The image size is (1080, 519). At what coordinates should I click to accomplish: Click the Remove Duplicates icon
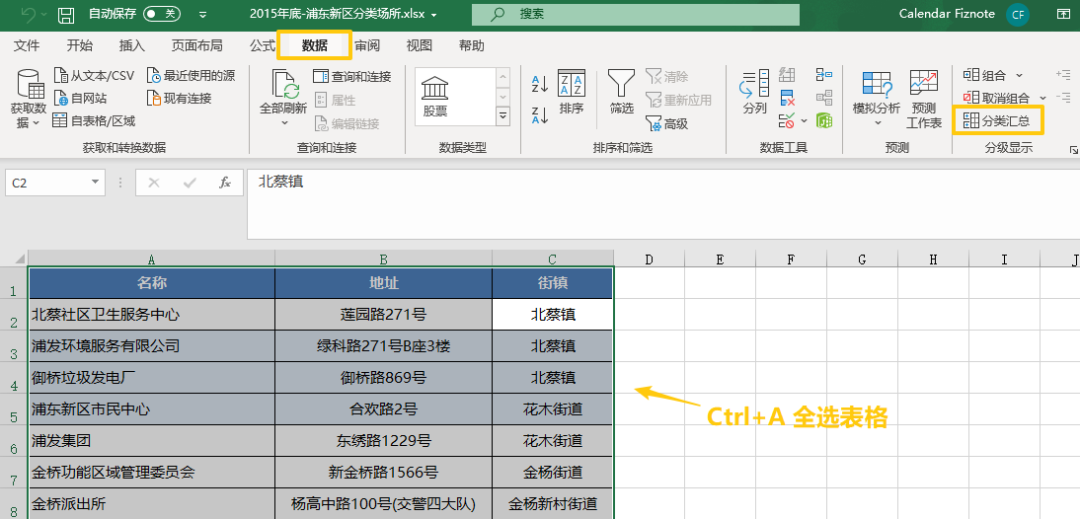click(x=787, y=98)
